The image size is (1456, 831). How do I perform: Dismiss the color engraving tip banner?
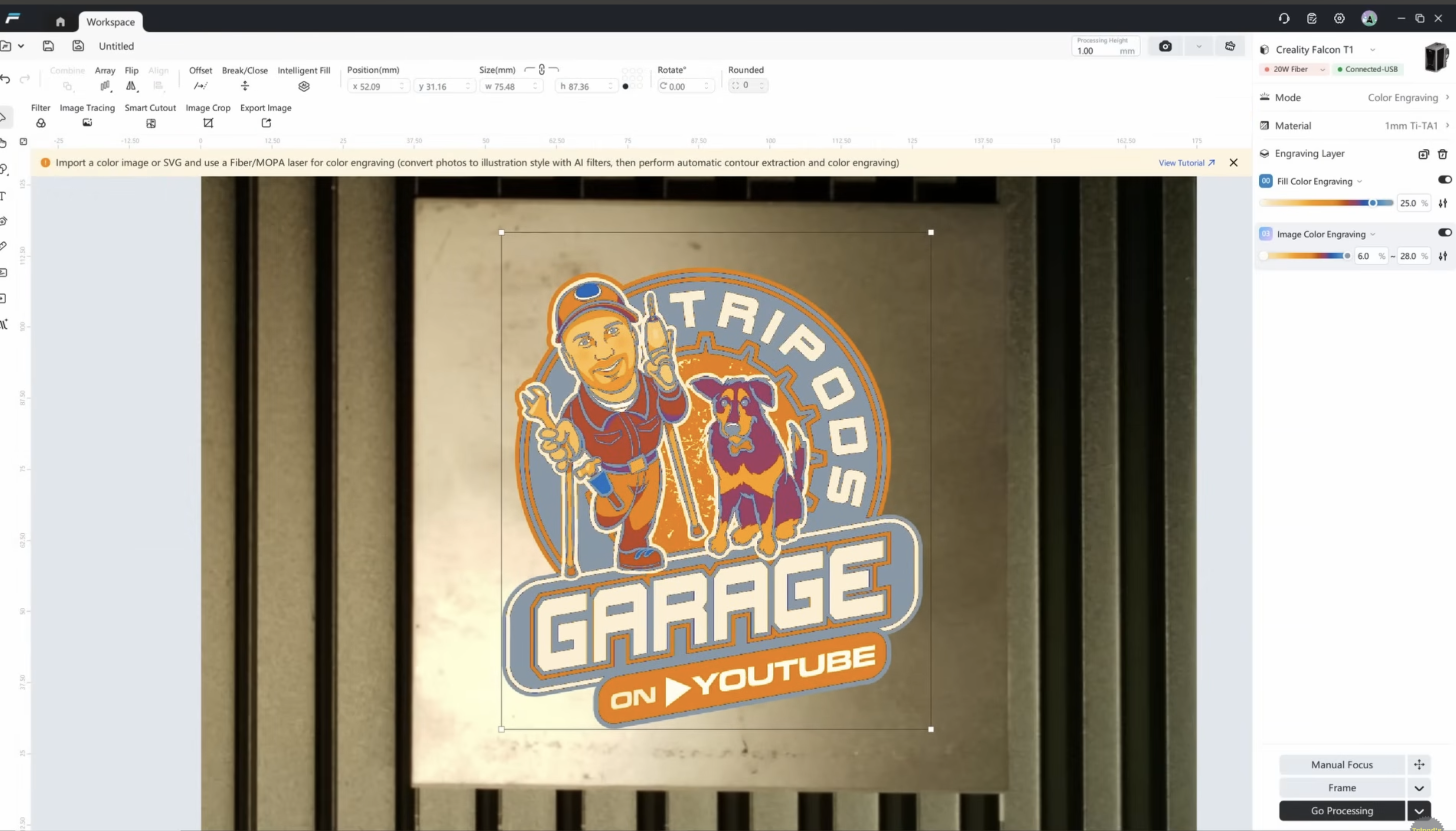(1233, 163)
